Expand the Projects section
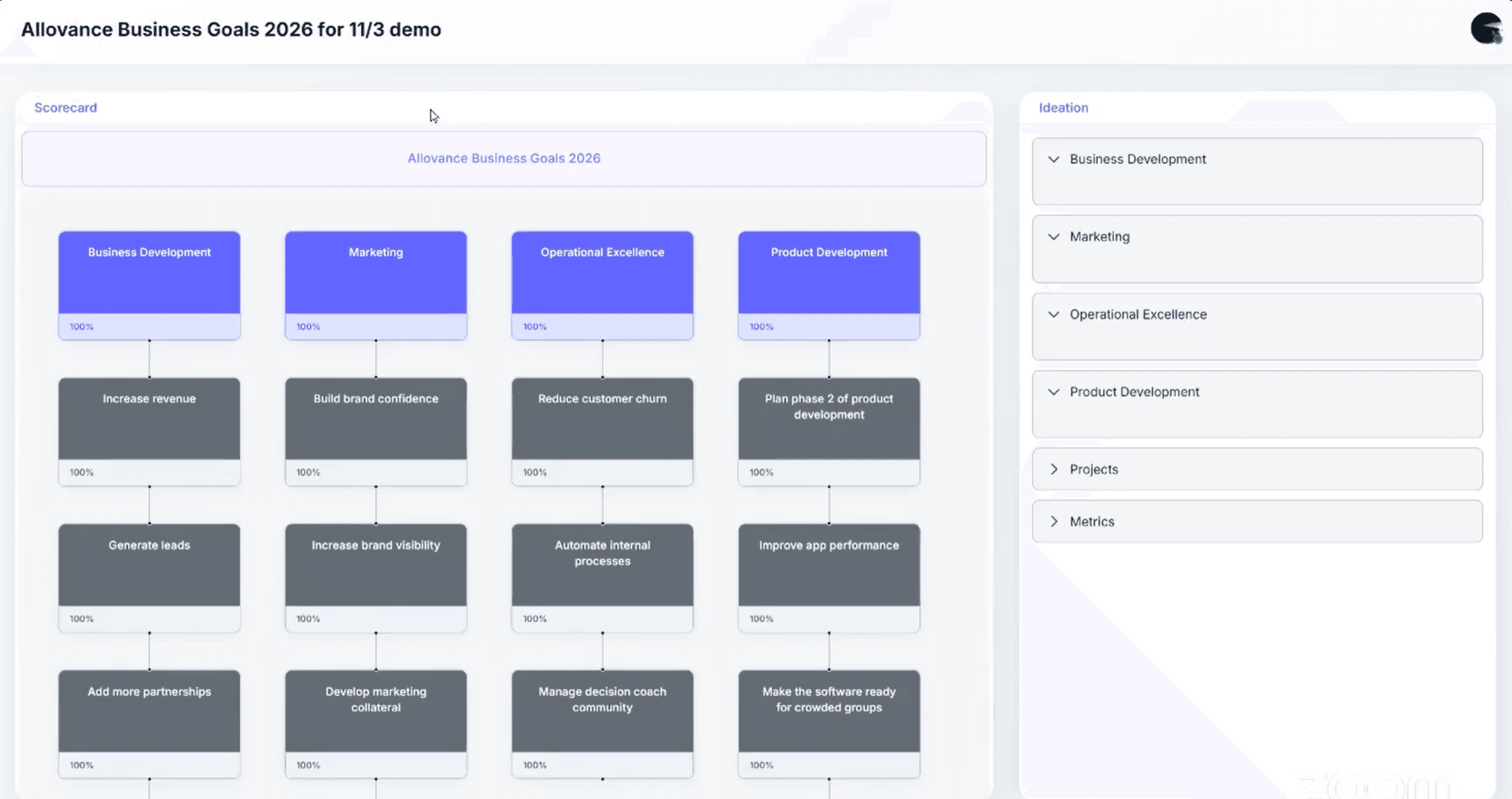1512x799 pixels. pyautogui.click(x=1054, y=469)
